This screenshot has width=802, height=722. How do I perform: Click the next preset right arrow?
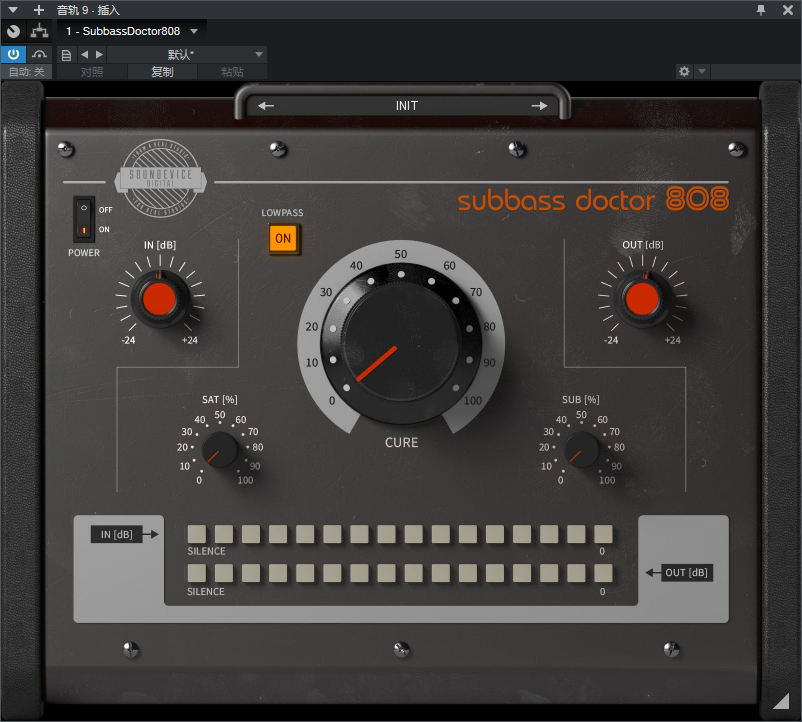click(x=539, y=106)
